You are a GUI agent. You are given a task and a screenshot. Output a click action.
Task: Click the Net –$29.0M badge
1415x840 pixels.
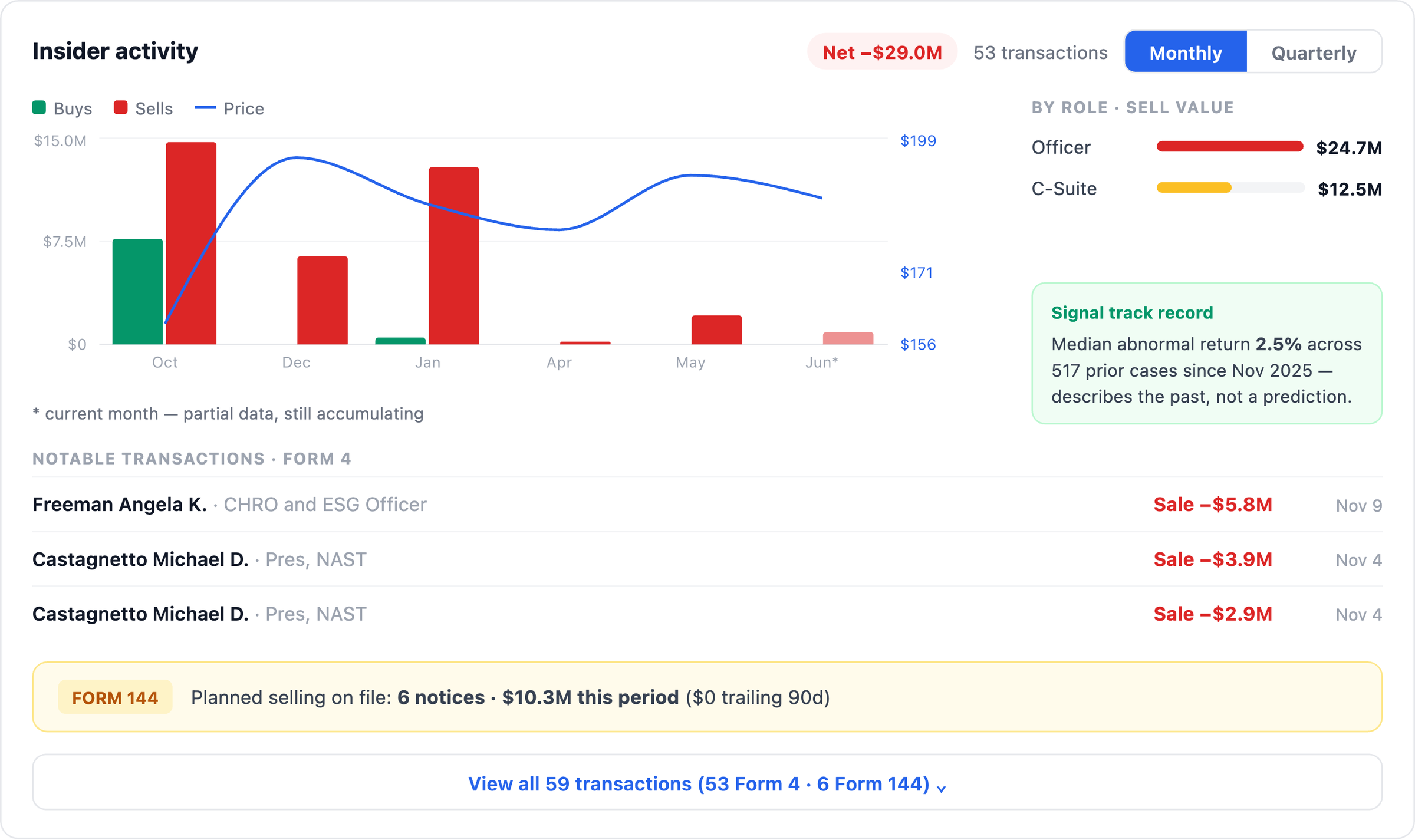(x=882, y=52)
